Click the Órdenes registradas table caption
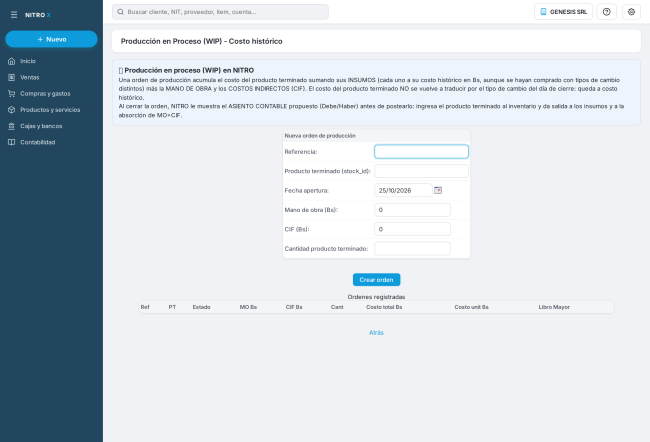This screenshot has height=442, width=650. tap(376, 297)
